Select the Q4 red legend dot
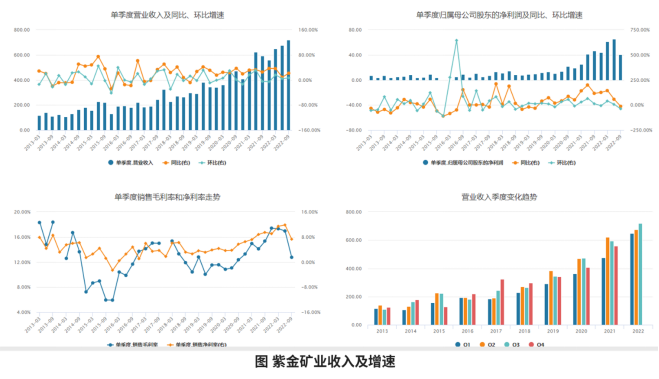The width and height of the screenshot is (659, 379). pyautogui.click(x=531, y=345)
